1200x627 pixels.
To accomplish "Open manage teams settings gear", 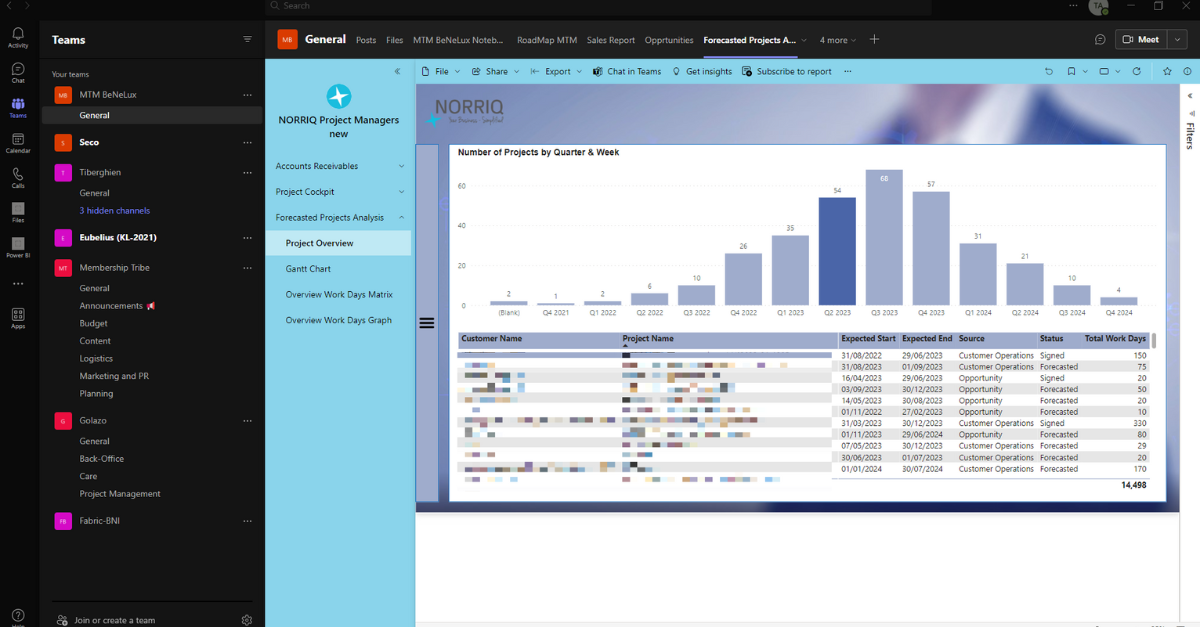I will pyautogui.click(x=247, y=620).
